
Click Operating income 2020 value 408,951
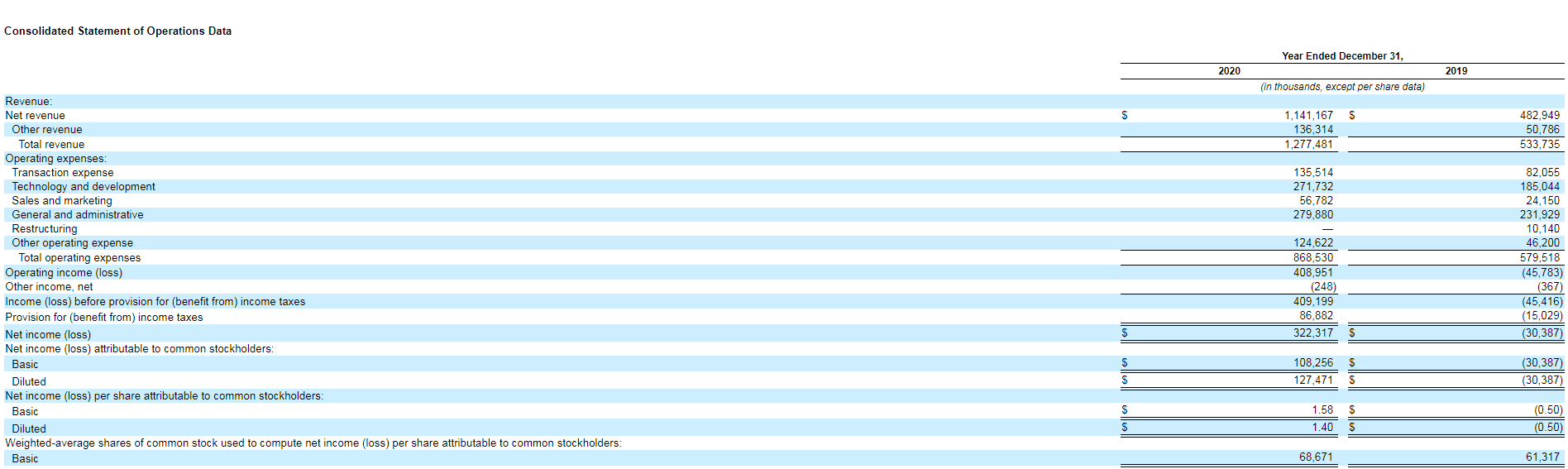(1313, 272)
